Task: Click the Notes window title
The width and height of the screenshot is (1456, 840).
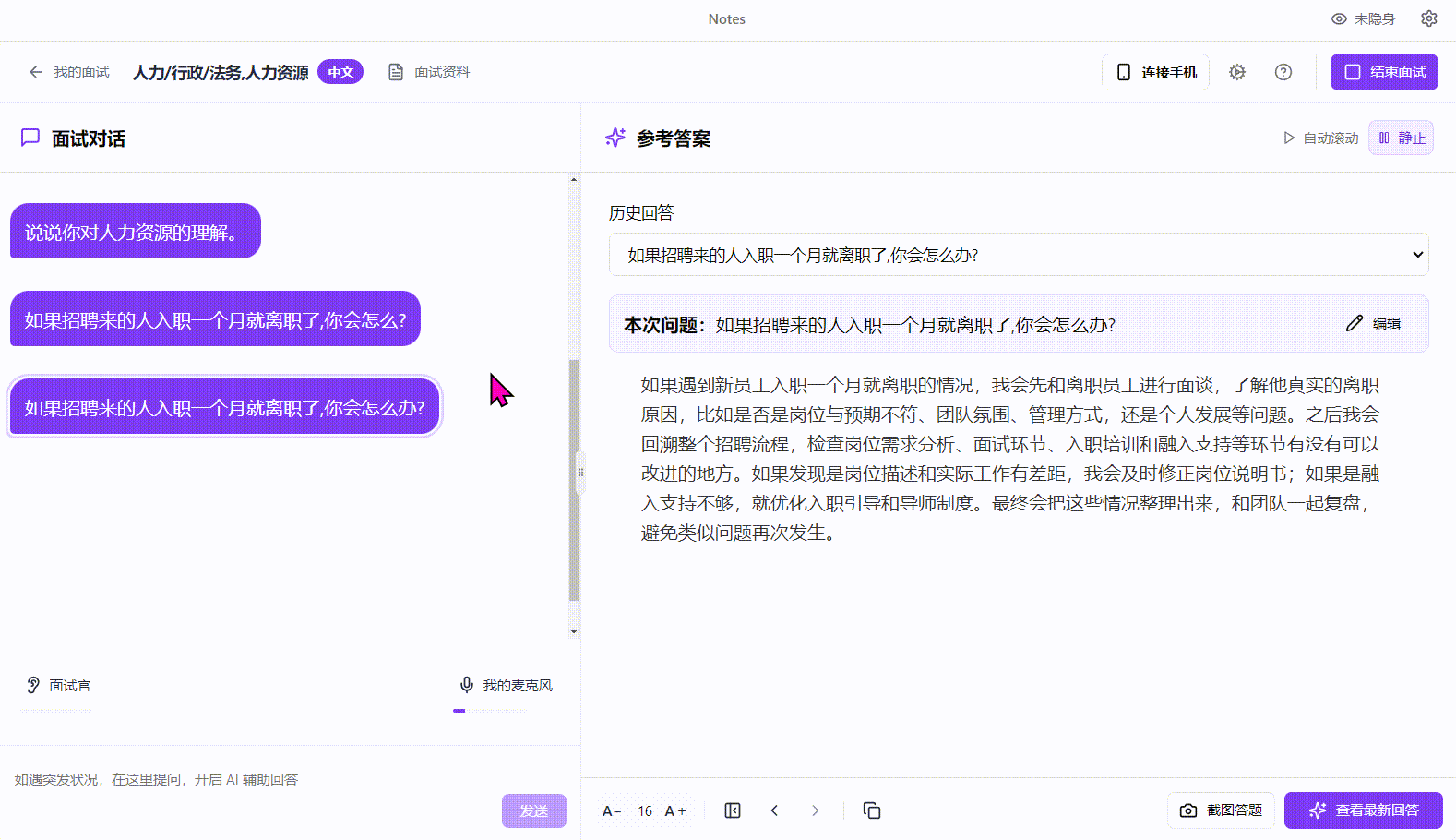Action: click(727, 18)
